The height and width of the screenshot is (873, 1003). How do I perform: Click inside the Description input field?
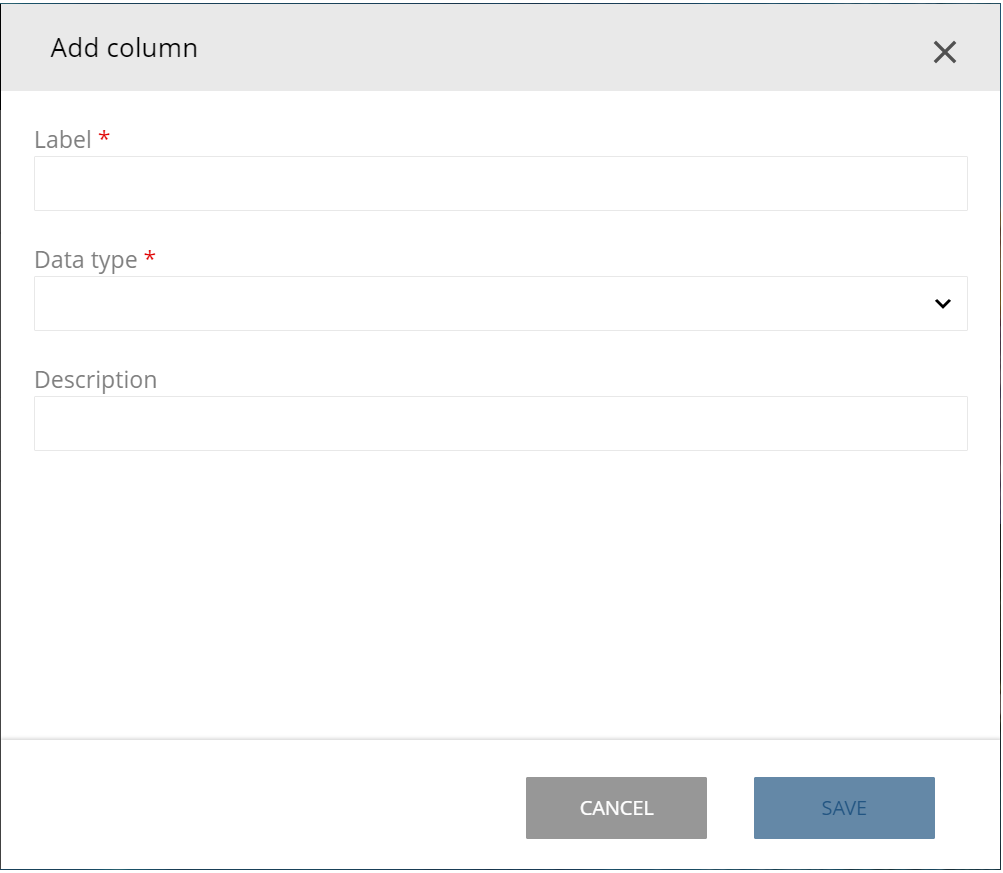[500, 423]
